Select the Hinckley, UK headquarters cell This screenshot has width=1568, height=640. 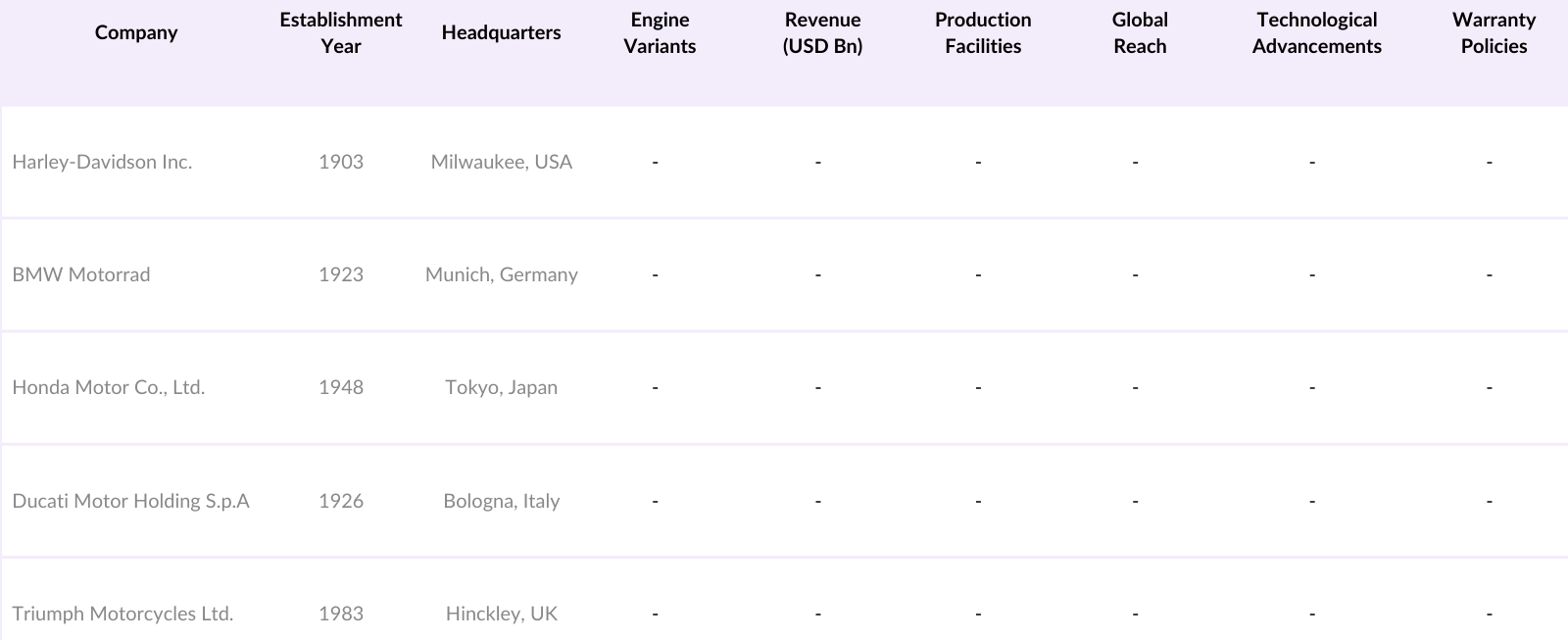[x=501, y=615]
